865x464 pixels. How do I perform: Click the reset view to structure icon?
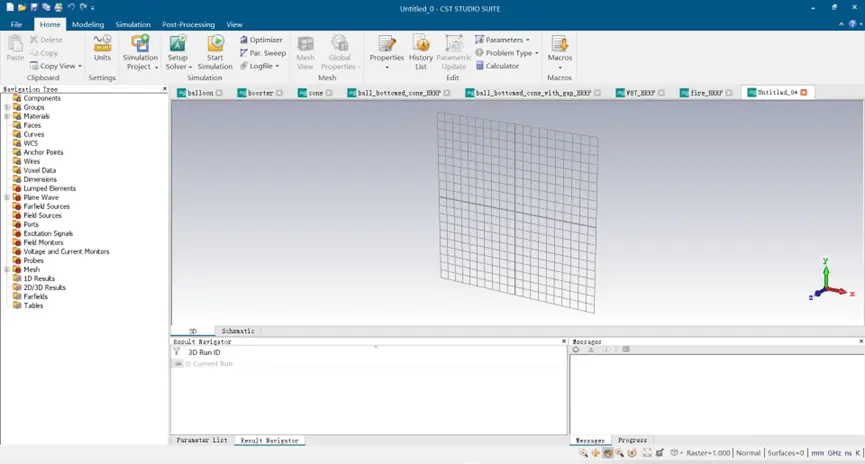tap(647, 453)
